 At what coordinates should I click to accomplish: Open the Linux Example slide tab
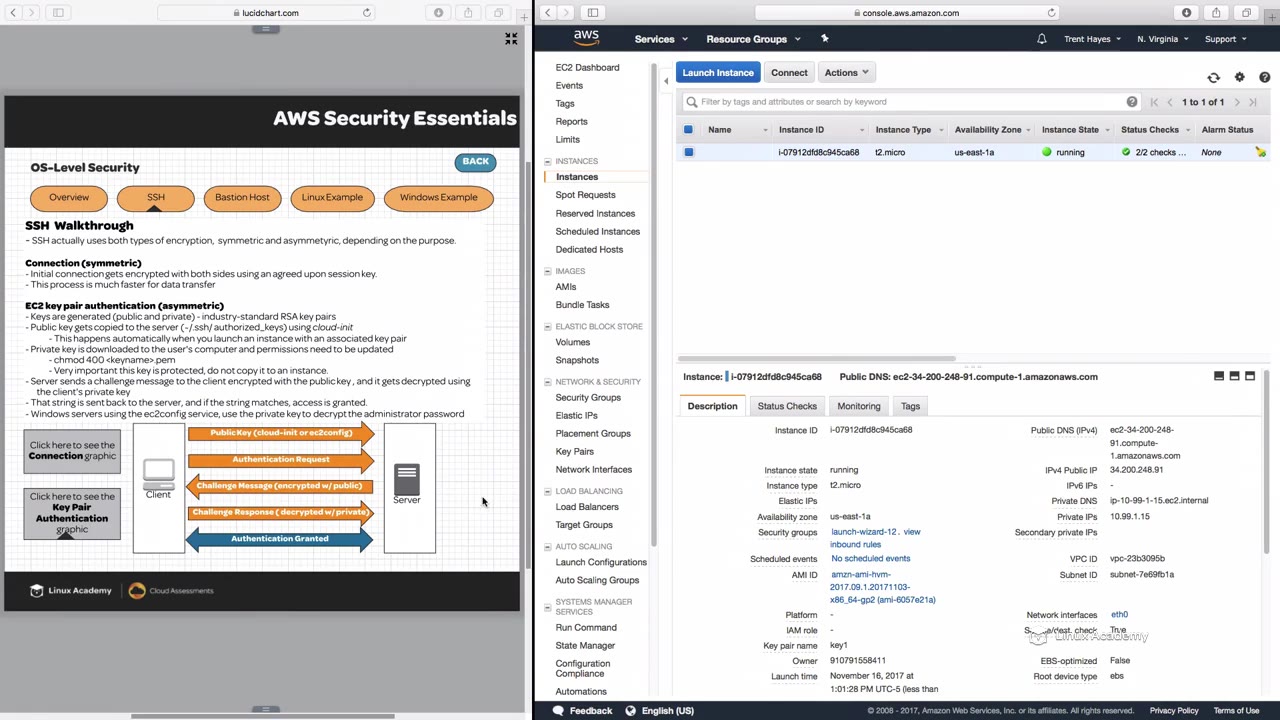pos(332,197)
